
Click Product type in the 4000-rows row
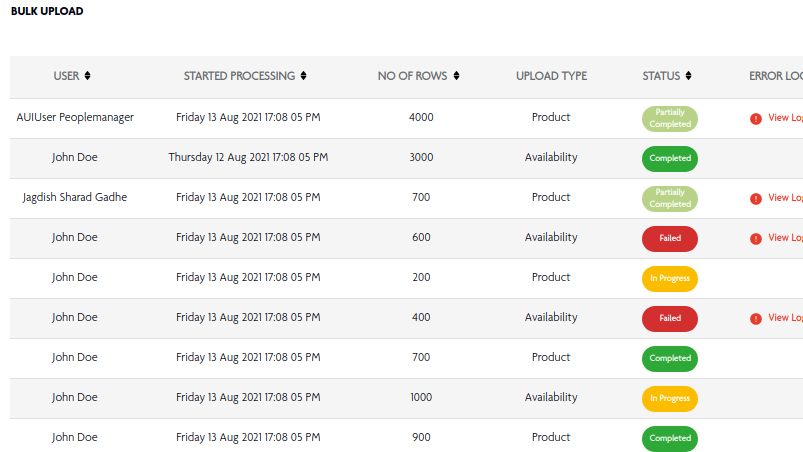[x=551, y=117]
